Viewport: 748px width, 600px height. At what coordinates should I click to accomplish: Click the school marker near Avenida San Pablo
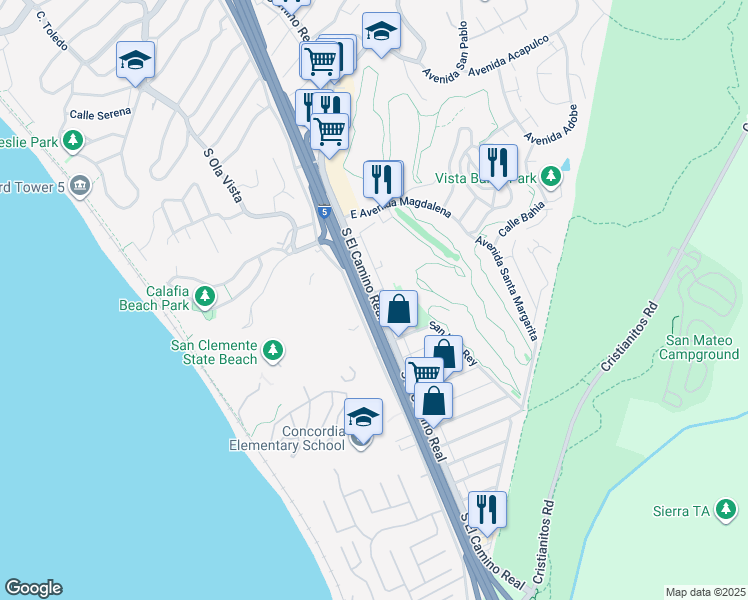(x=381, y=32)
